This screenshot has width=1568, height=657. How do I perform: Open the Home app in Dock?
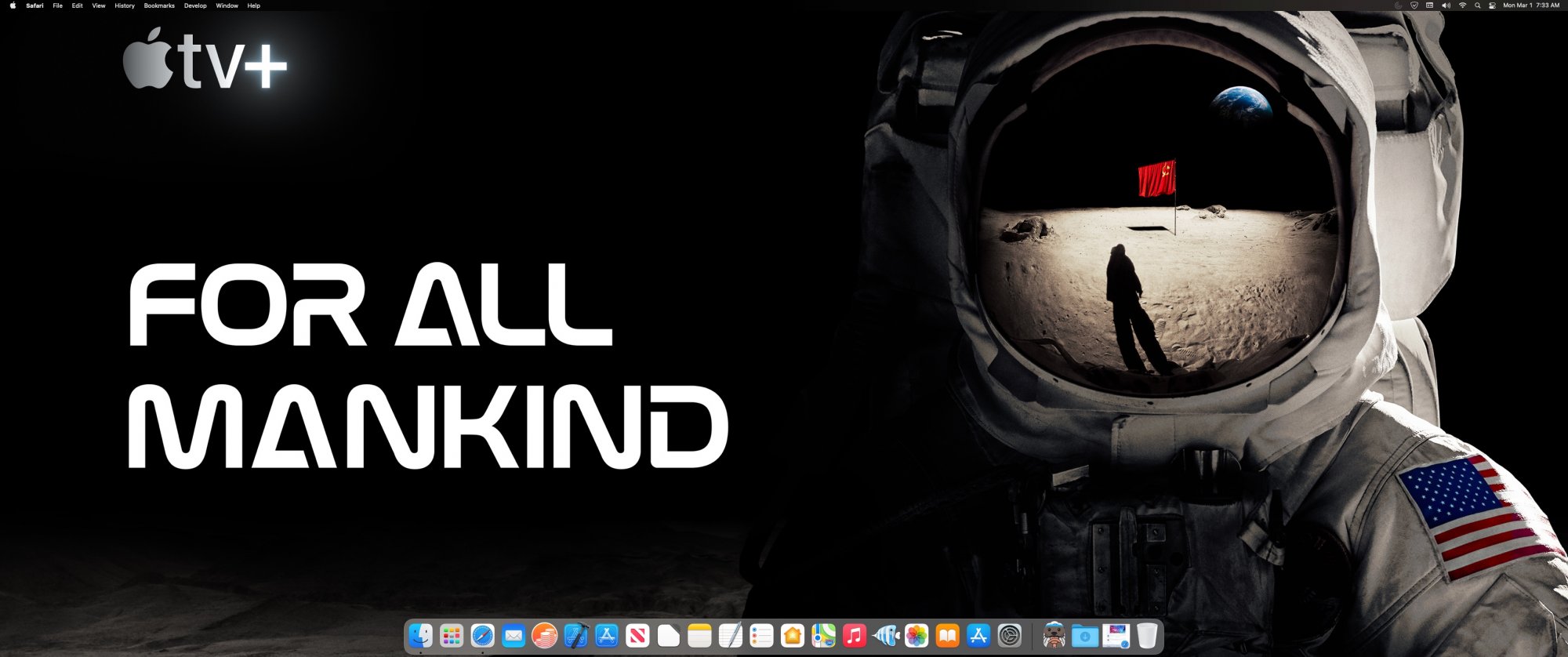793,635
